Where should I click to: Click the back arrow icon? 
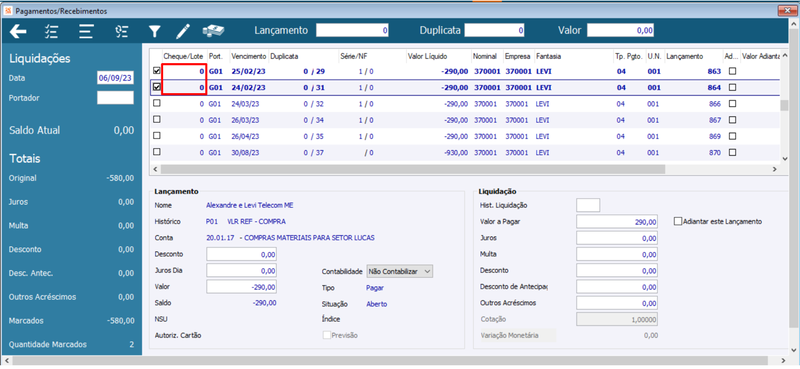click(x=18, y=32)
